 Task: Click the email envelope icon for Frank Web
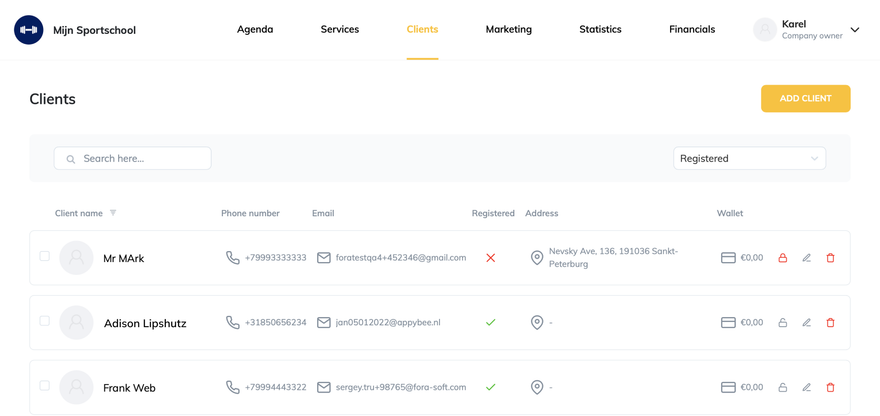(x=324, y=388)
